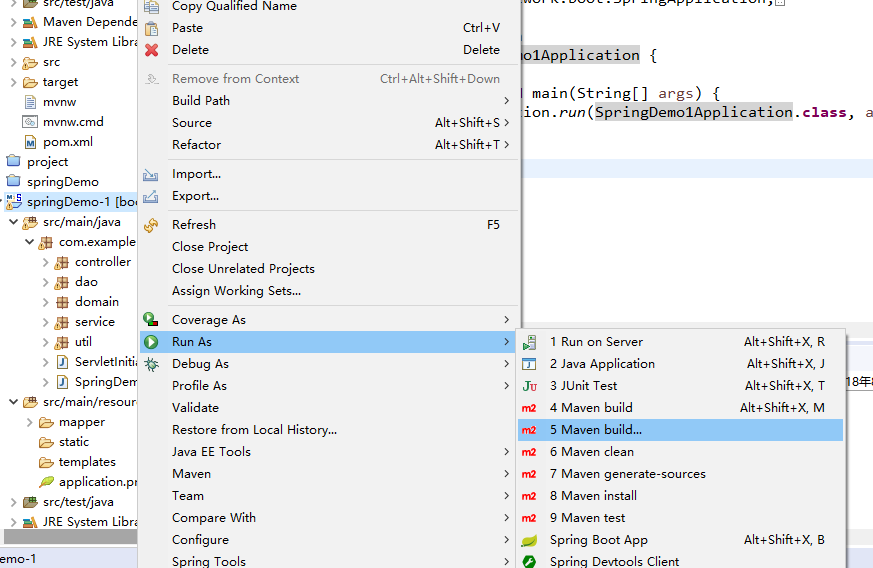Click the green Run As play icon
Screen dimensions: 873x568
click(x=151, y=342)
